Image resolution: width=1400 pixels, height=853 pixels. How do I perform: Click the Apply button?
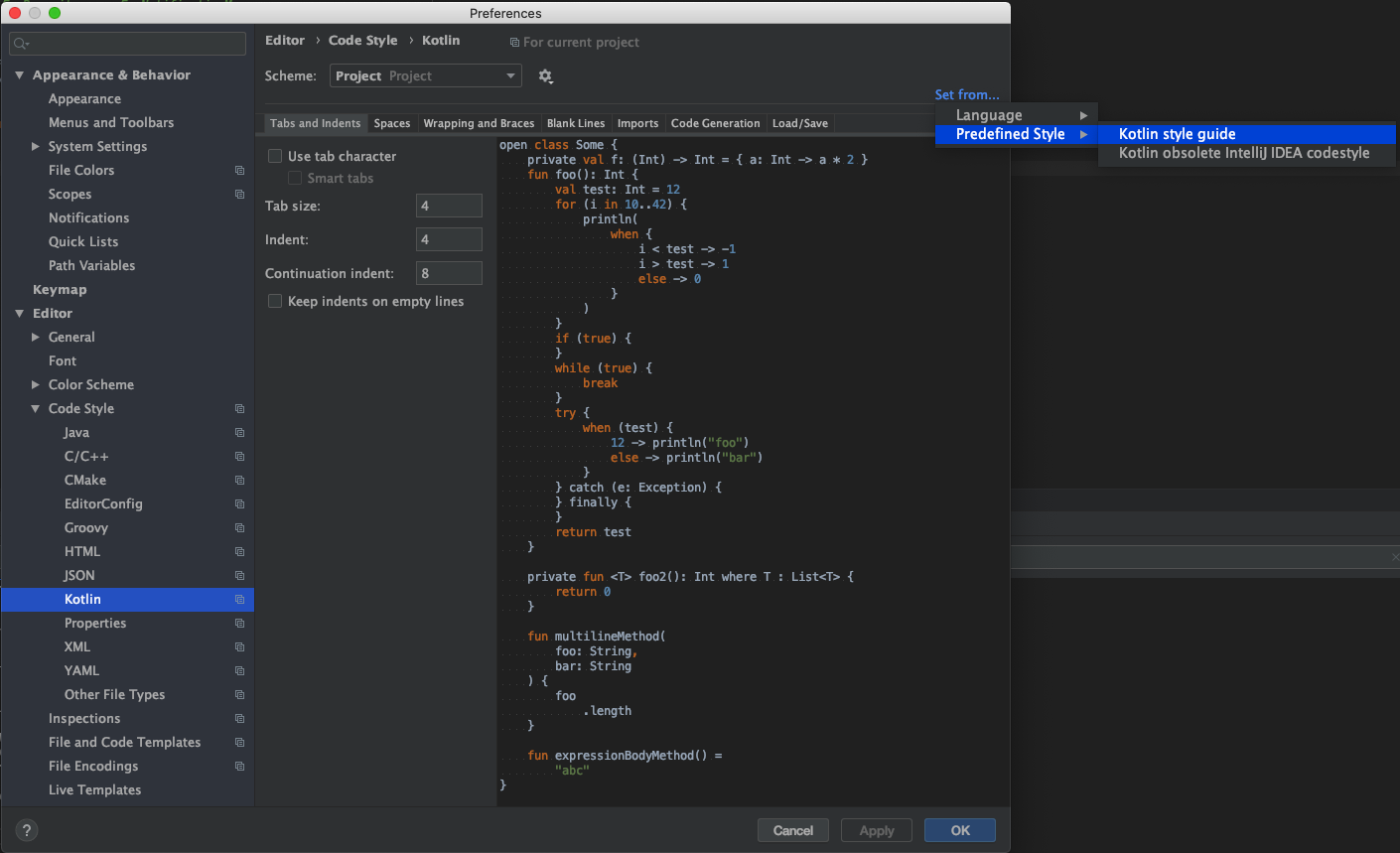(x=877, y=831)
